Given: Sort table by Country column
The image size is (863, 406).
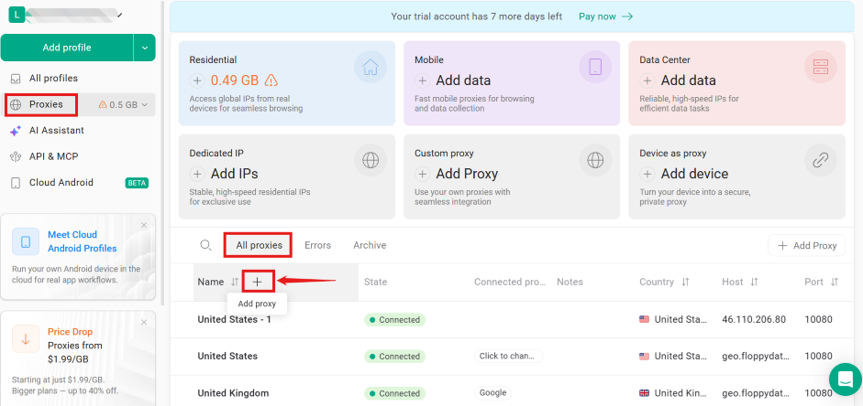Looking at the screenshot, I should pos(685,282).
